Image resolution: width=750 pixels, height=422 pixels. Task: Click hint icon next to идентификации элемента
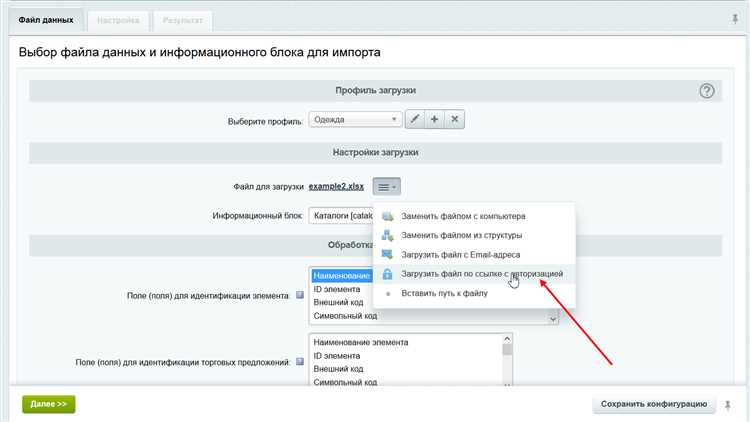coord(300,295)
